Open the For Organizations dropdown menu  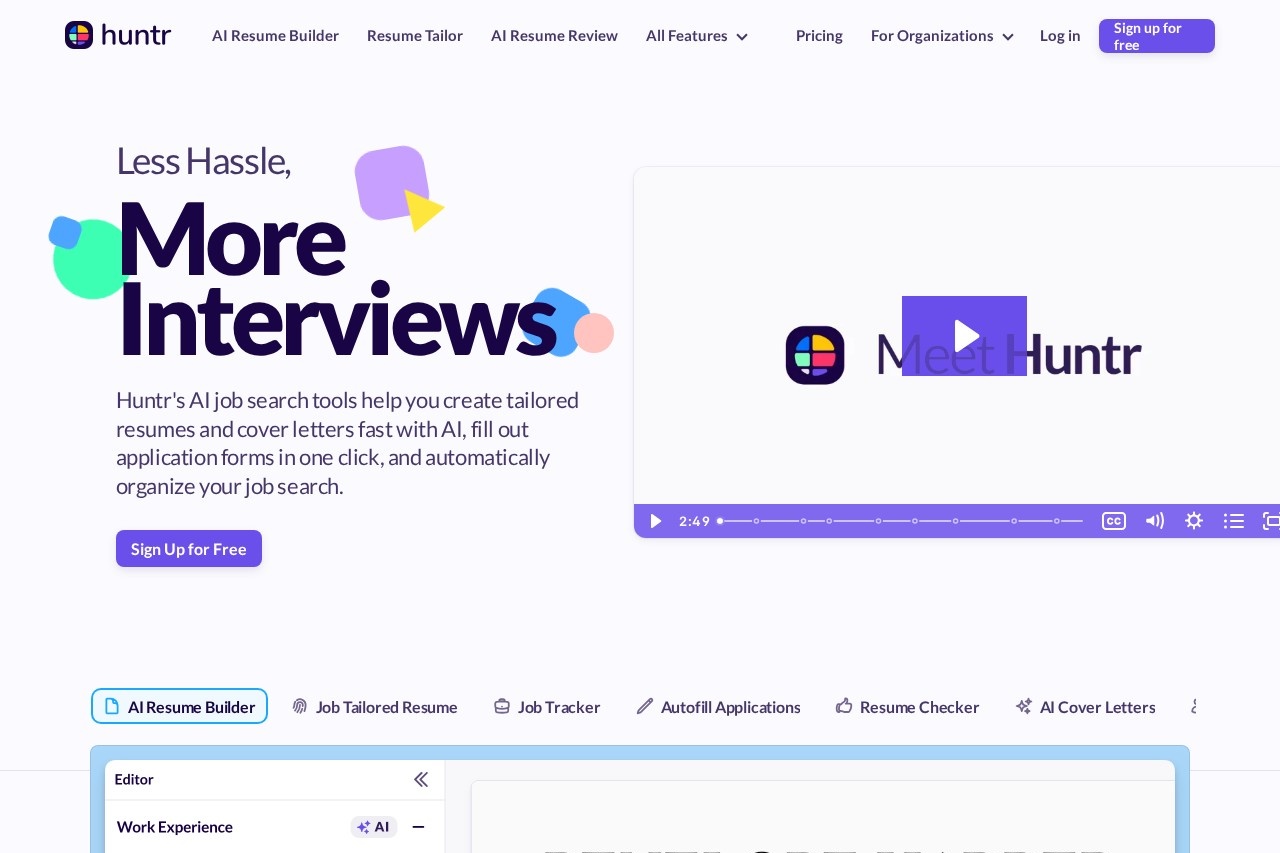tap(941, 36)
